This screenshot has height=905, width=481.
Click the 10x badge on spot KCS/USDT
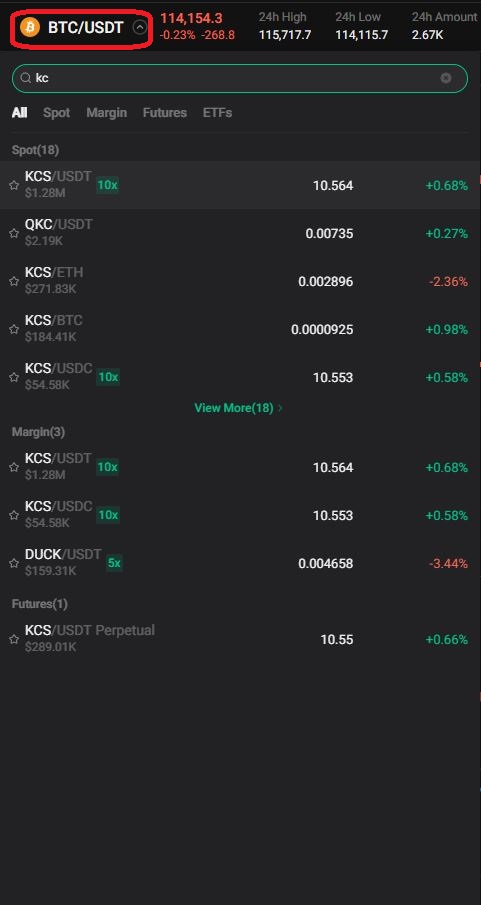pos(107,185)
